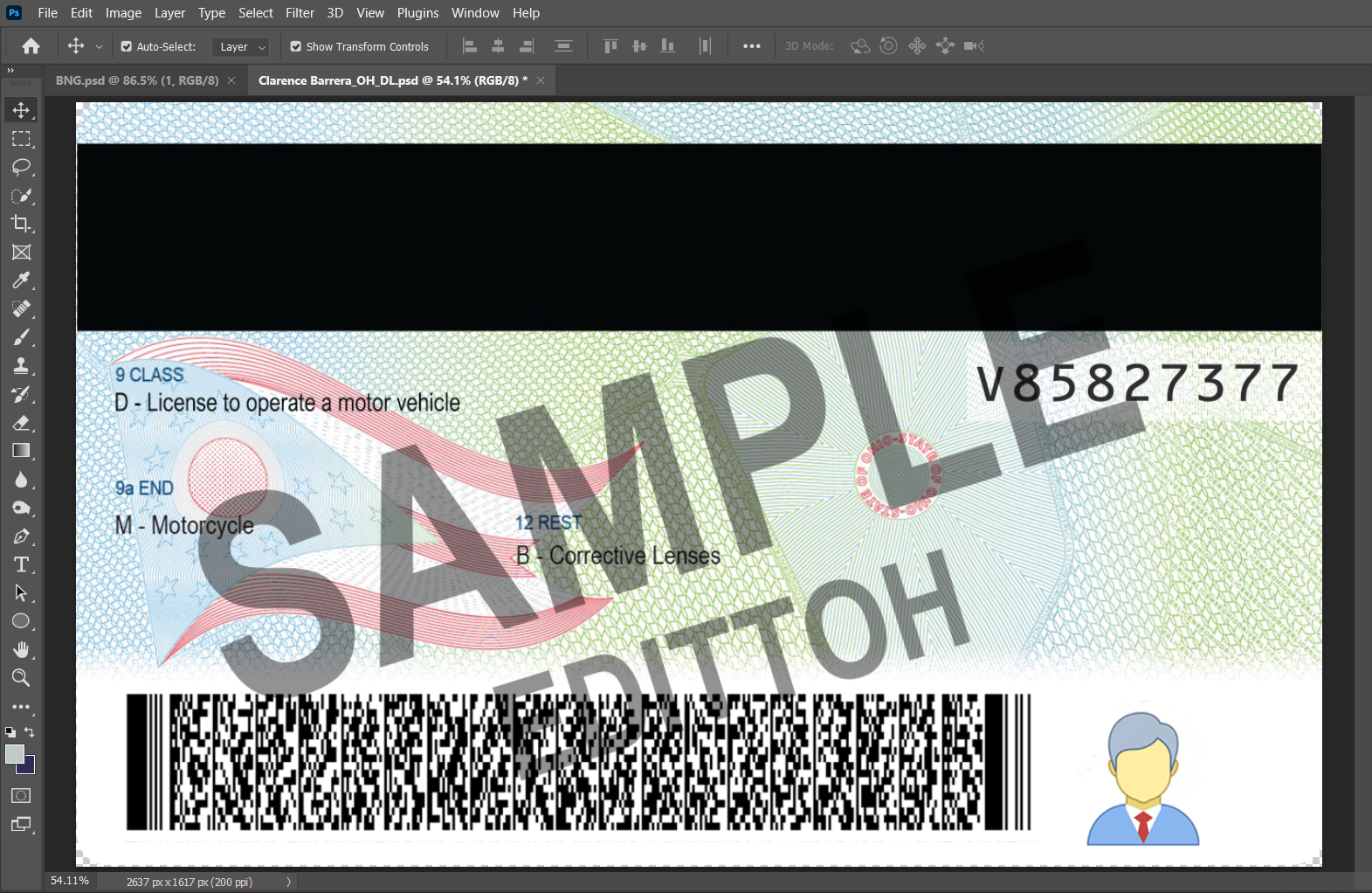Screen dimensions: 1372x893
Task: Close the BNG.psd tab
Action: pyautogui.click(x=231, y=80)
